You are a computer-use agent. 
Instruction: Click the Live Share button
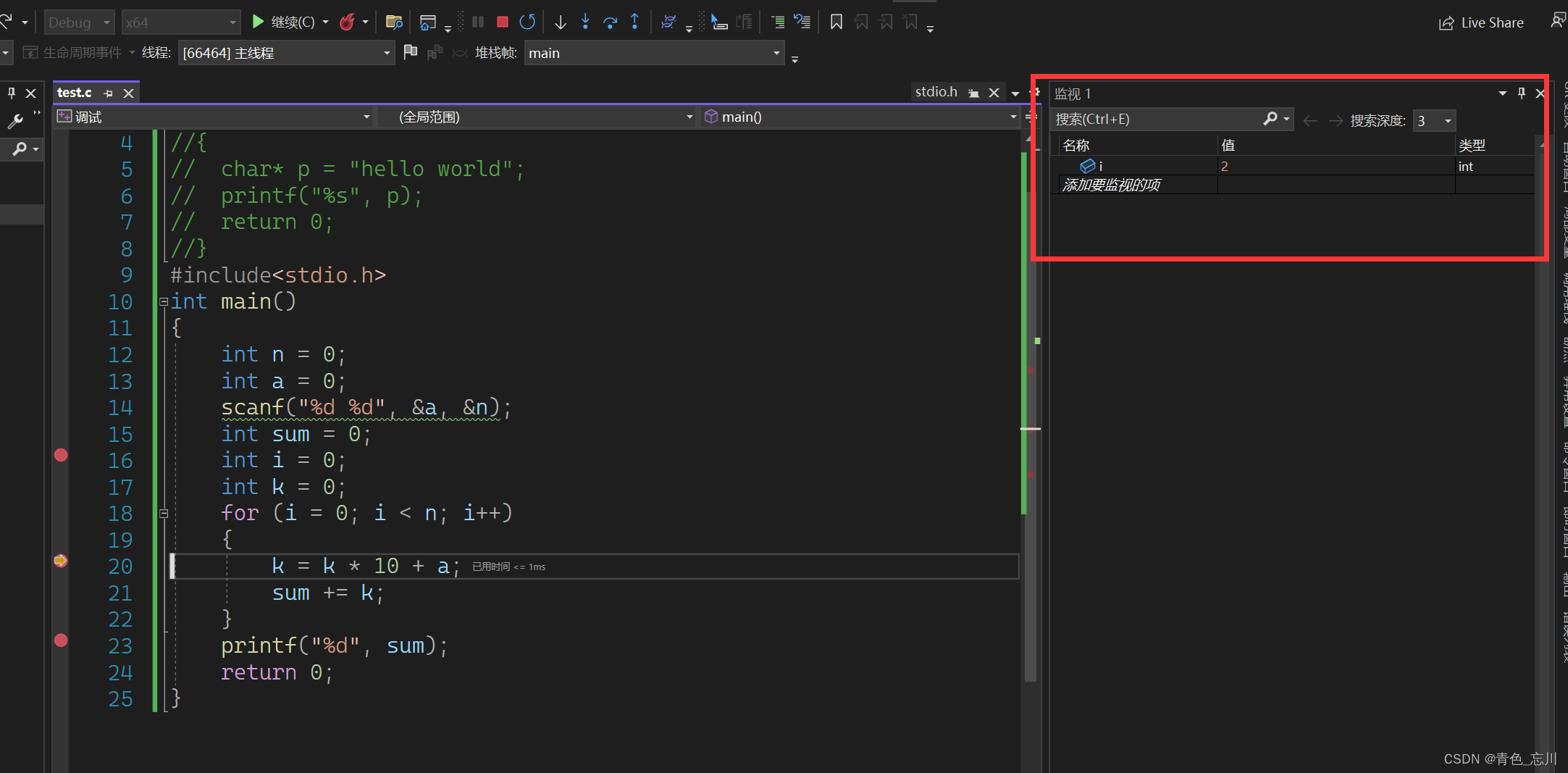coord(1481,23)
